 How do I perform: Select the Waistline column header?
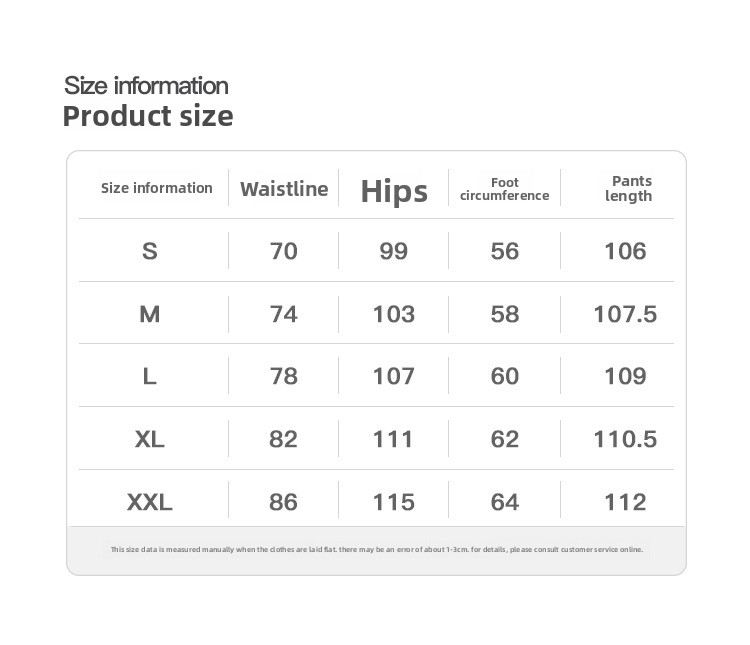click(x=284, y=189)
